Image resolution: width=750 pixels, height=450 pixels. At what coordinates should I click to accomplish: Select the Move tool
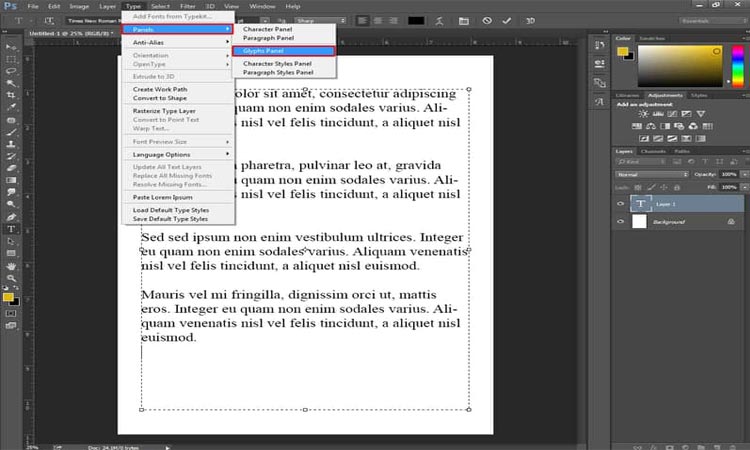pyautogui.click(x=11, y=47)
